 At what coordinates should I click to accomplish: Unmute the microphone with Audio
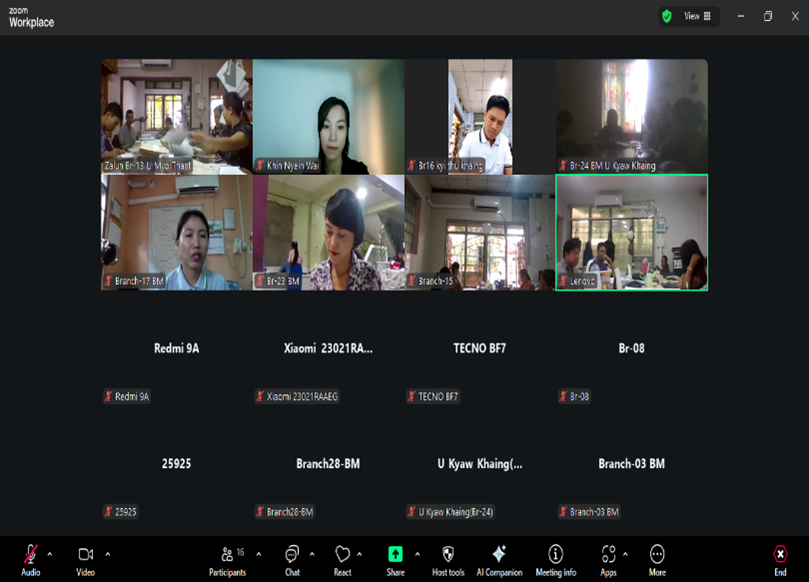click(31, 557)
